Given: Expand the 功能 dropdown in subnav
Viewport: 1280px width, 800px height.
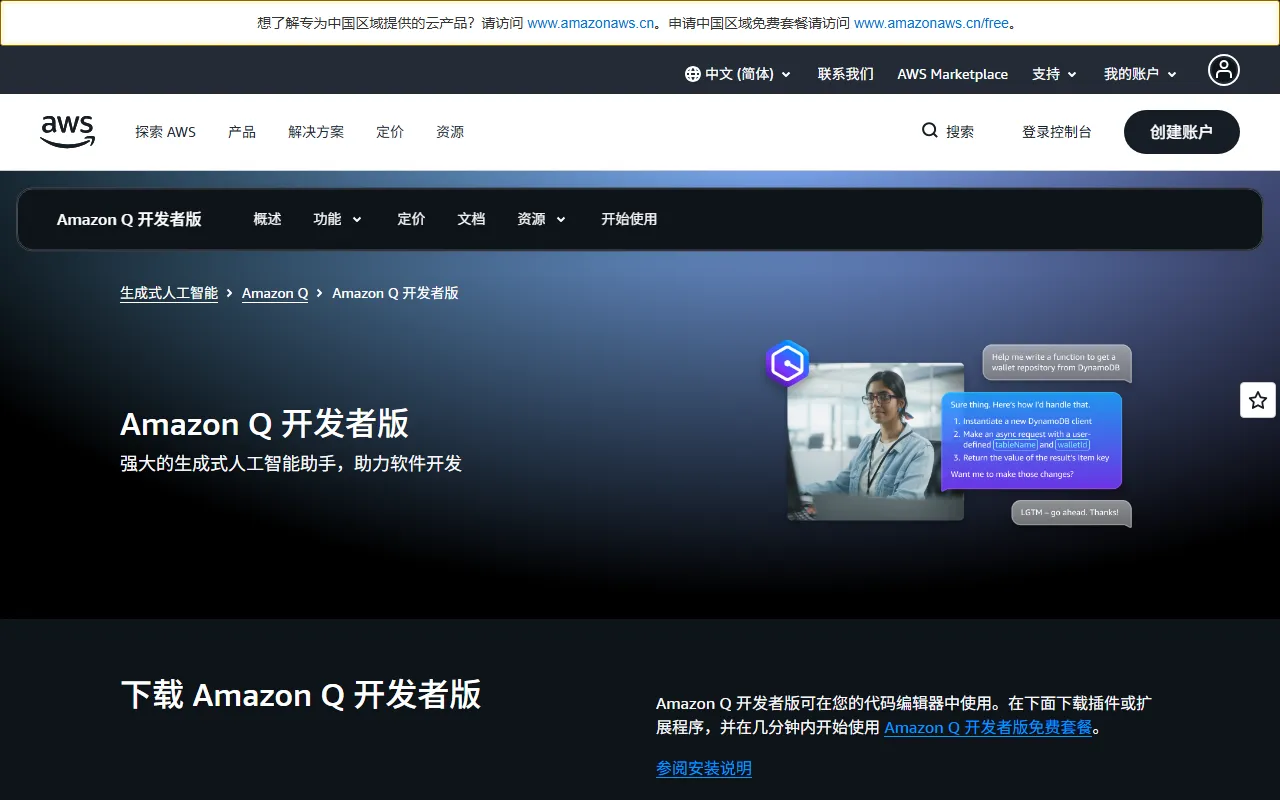Looking at the screenshot, I should pos(337,219).
